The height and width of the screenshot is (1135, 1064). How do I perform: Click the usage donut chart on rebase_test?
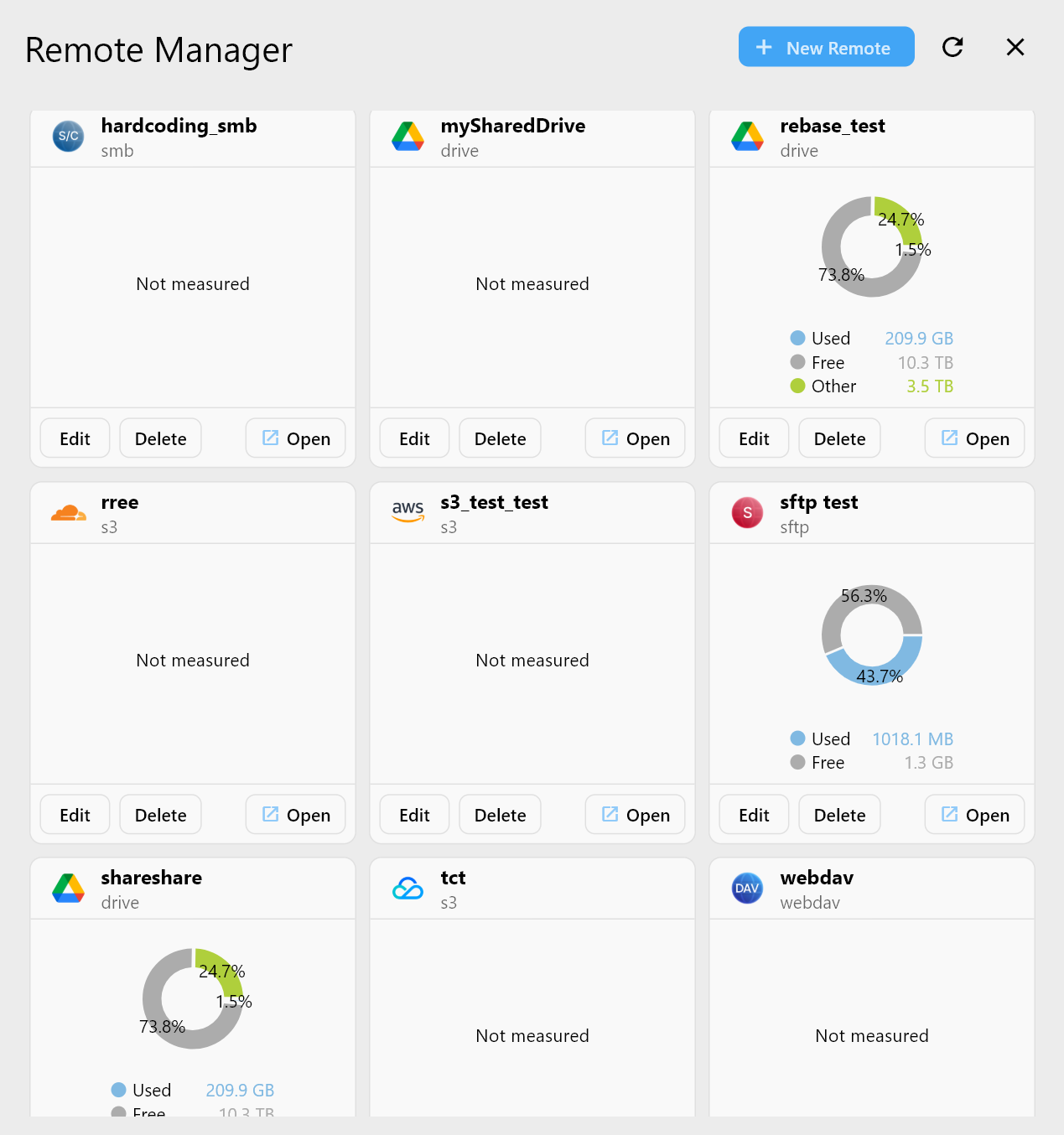[872, 246]
